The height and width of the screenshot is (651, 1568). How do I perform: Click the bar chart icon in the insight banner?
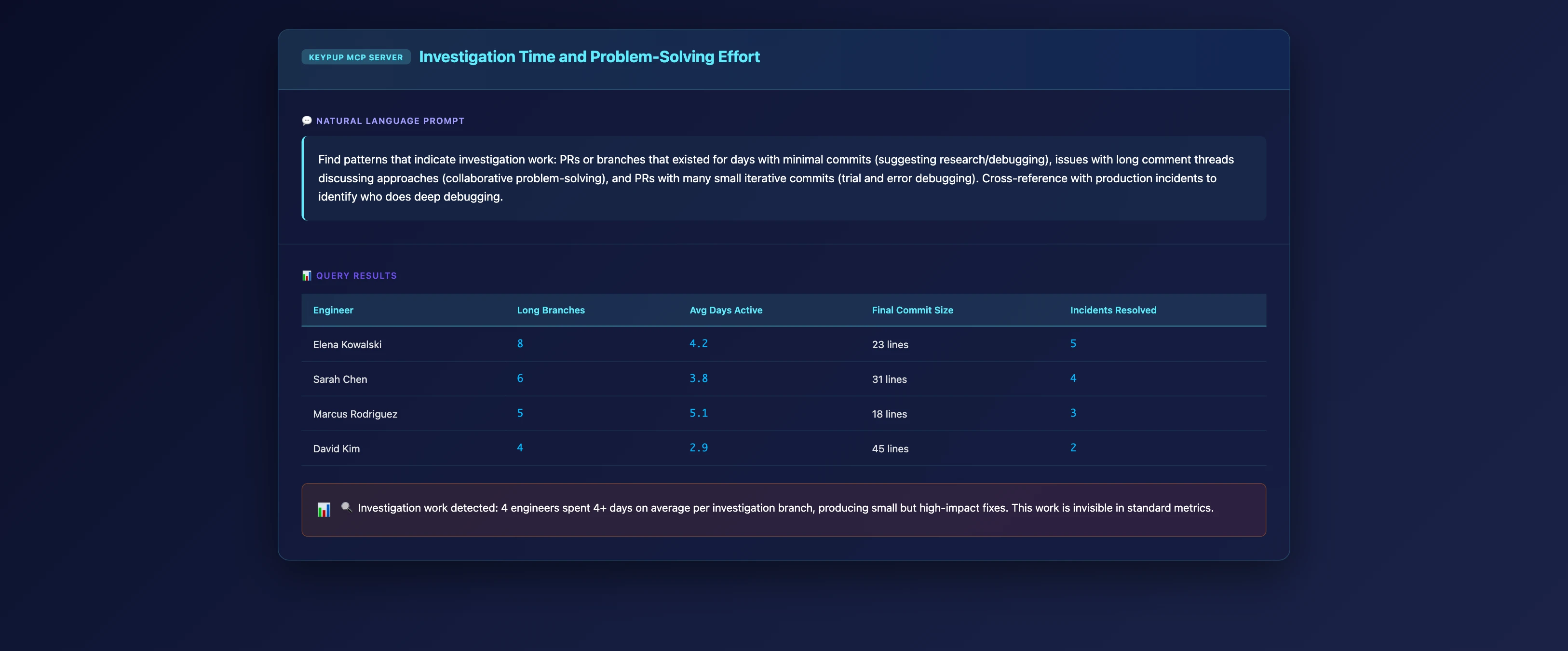click(324, 509)
